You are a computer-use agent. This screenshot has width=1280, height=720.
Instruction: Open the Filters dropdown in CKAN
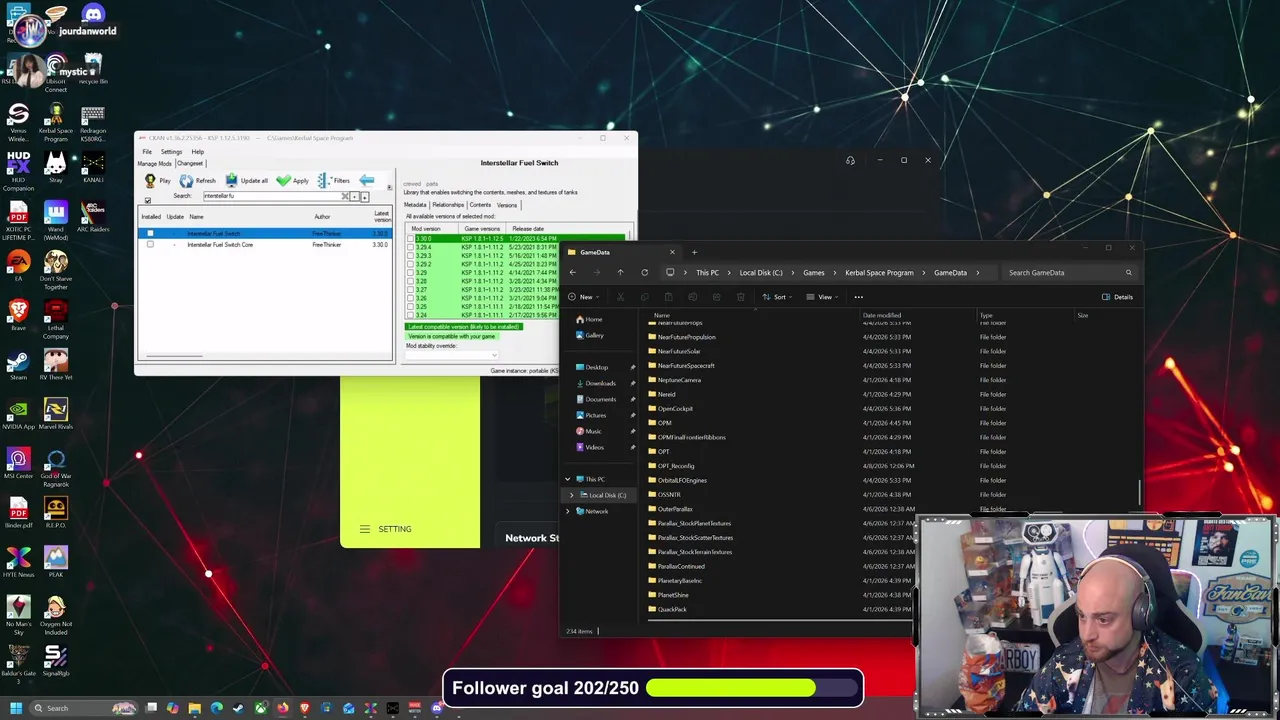[x=335, y=181]
